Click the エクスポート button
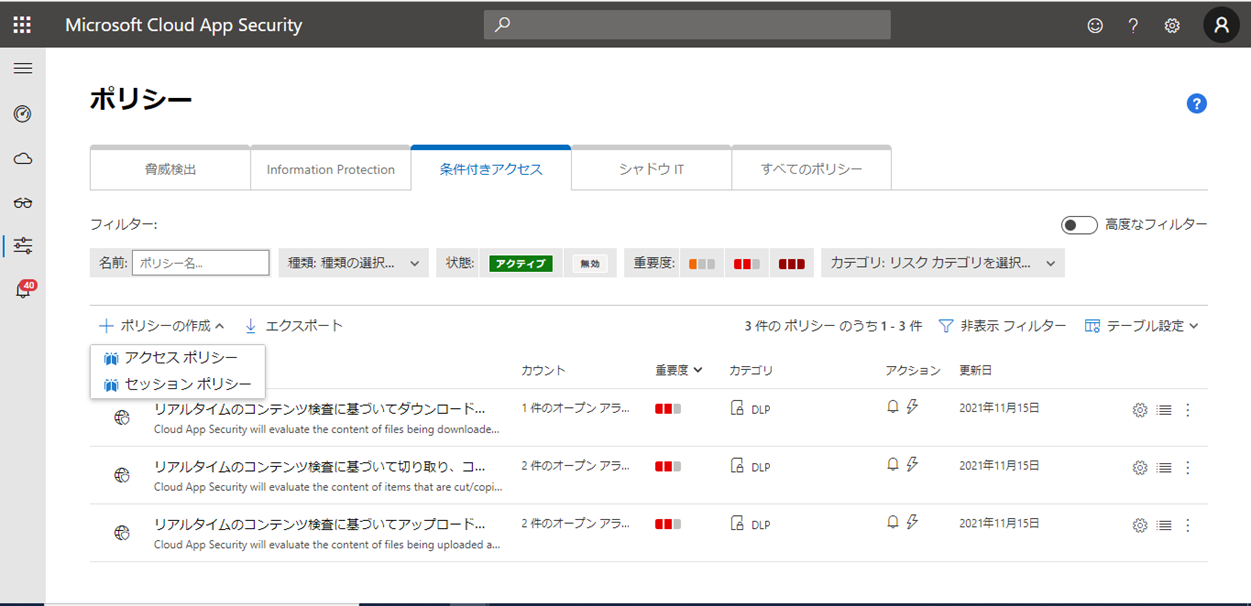The image size is (1251, 606). coord(294,326)
